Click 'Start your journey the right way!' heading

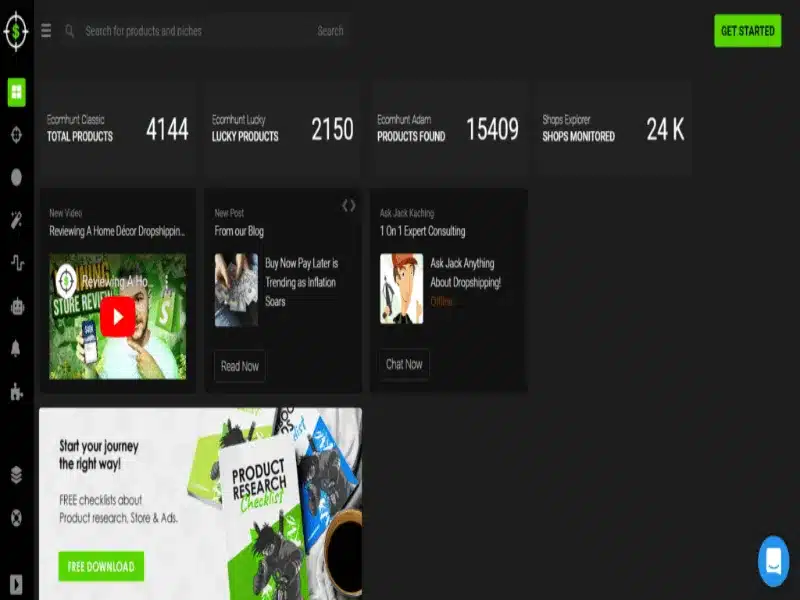point(99,455)
